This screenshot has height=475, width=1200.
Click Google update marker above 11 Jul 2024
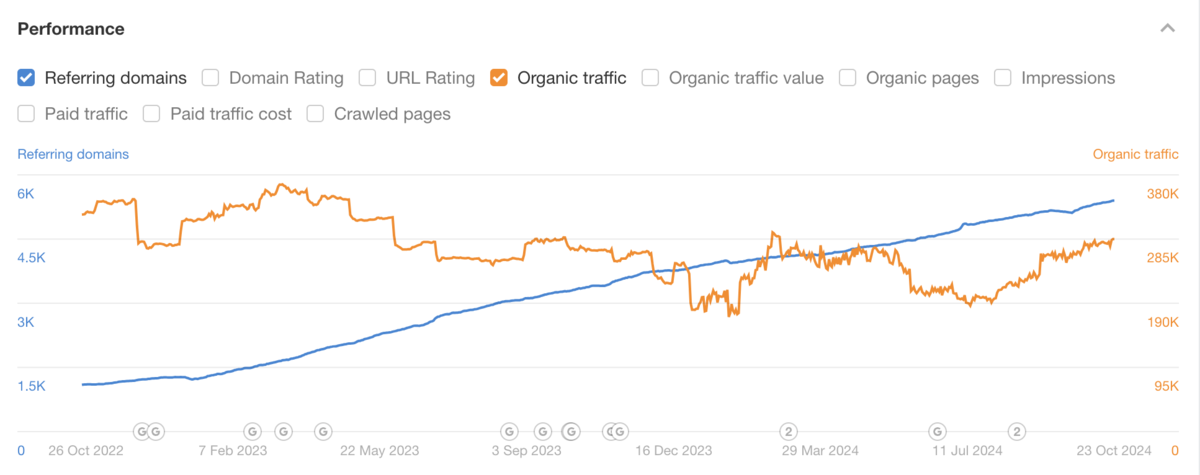(937, 431)
